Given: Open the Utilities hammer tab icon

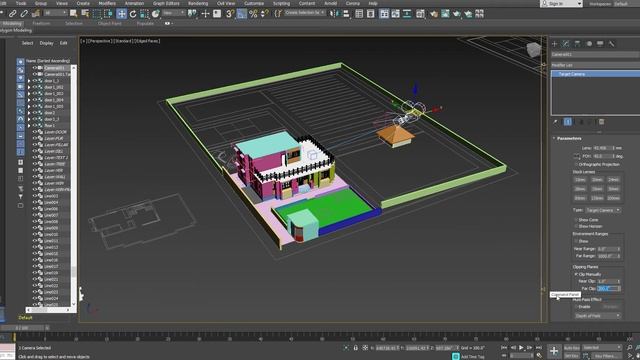Looking at the screenshot, I should click(x=611, y=44).
